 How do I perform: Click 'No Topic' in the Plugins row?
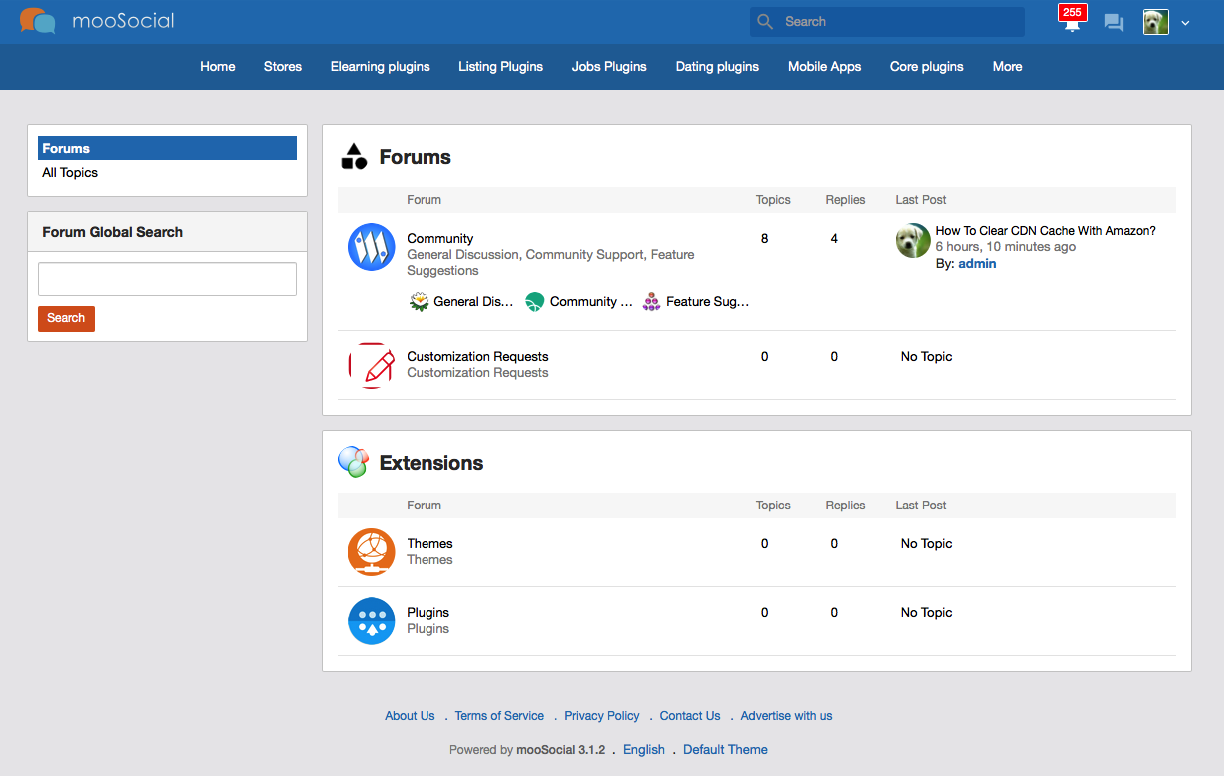(926, 613)
